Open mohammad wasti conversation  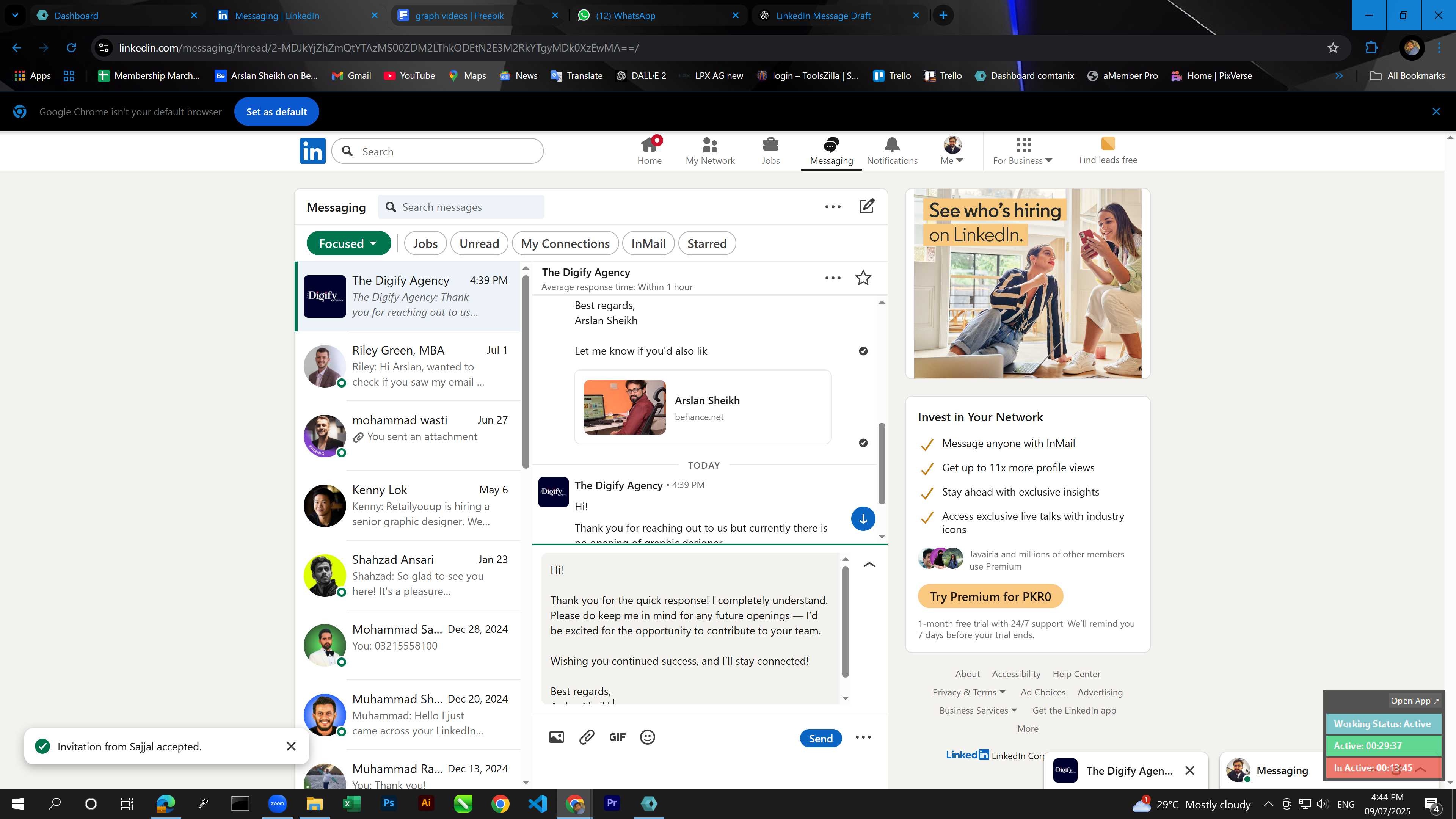click(x=408, y=436)
